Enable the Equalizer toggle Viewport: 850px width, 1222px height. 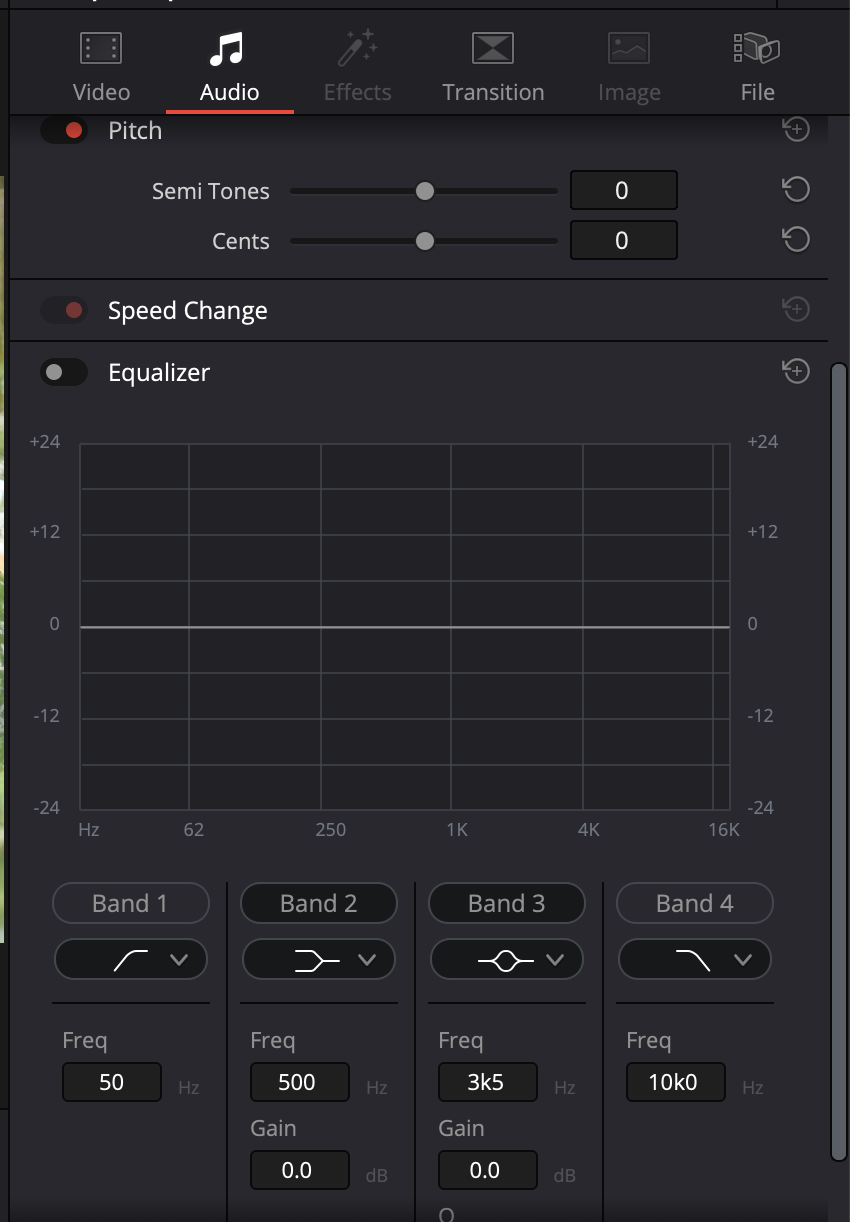[64, 373]
